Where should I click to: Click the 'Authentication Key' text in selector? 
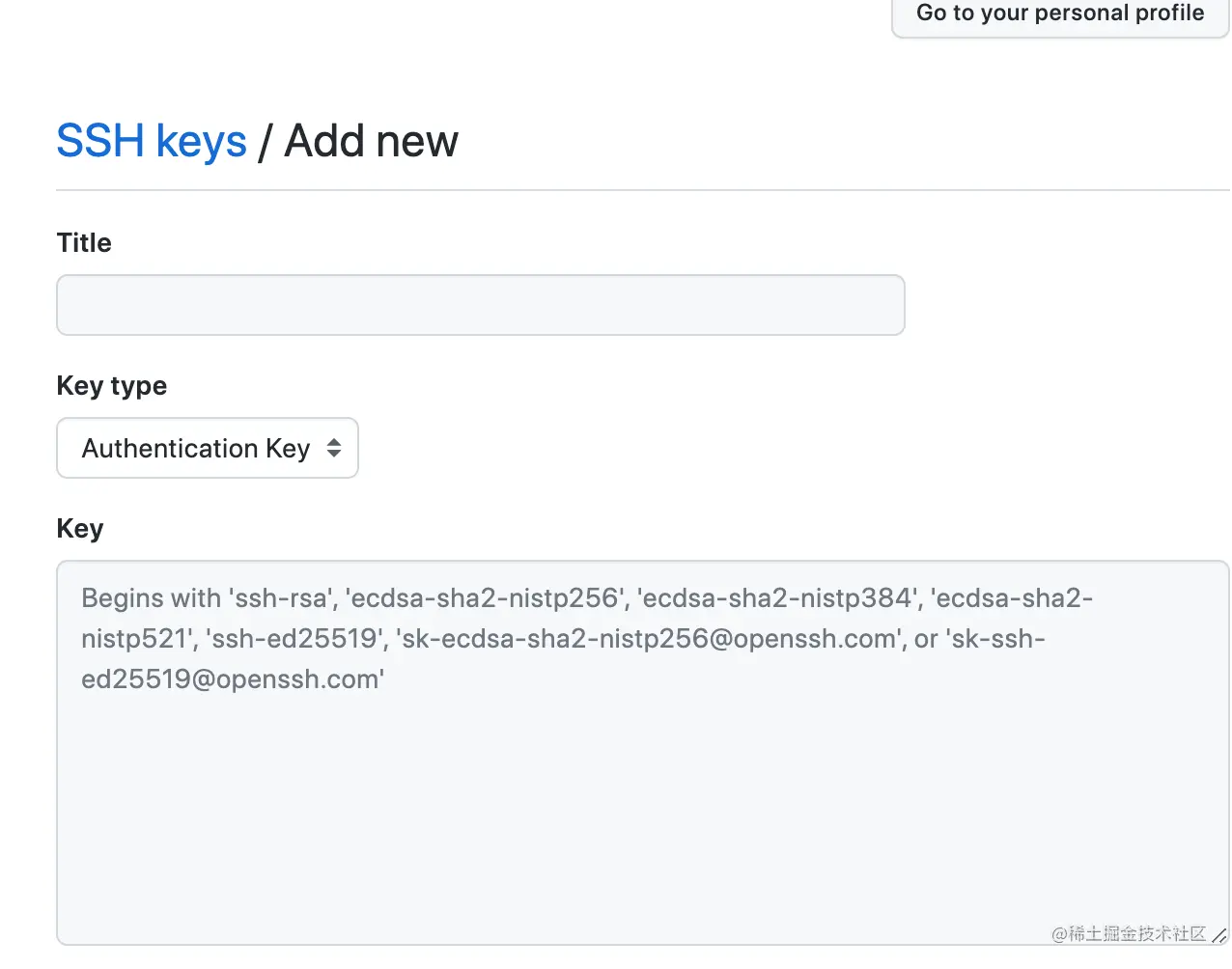[x=195, y=448]
